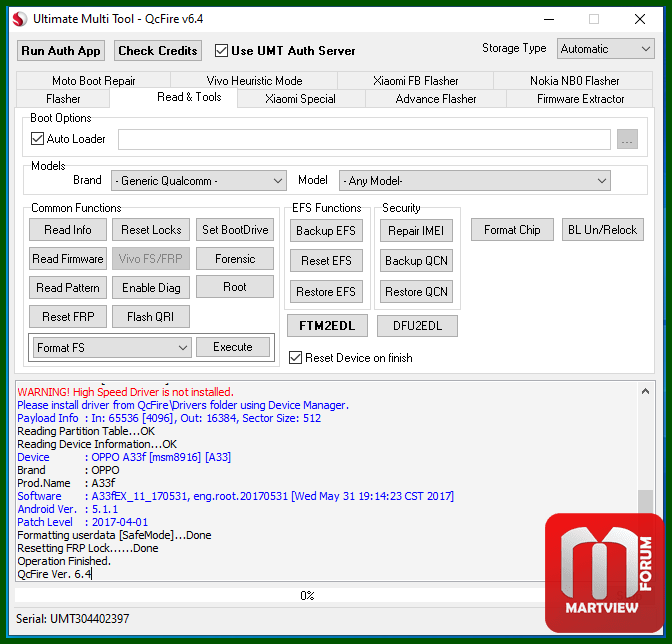Click the Forensic button
The width and height of the screenshot is (672, 644).
[235, 259]
